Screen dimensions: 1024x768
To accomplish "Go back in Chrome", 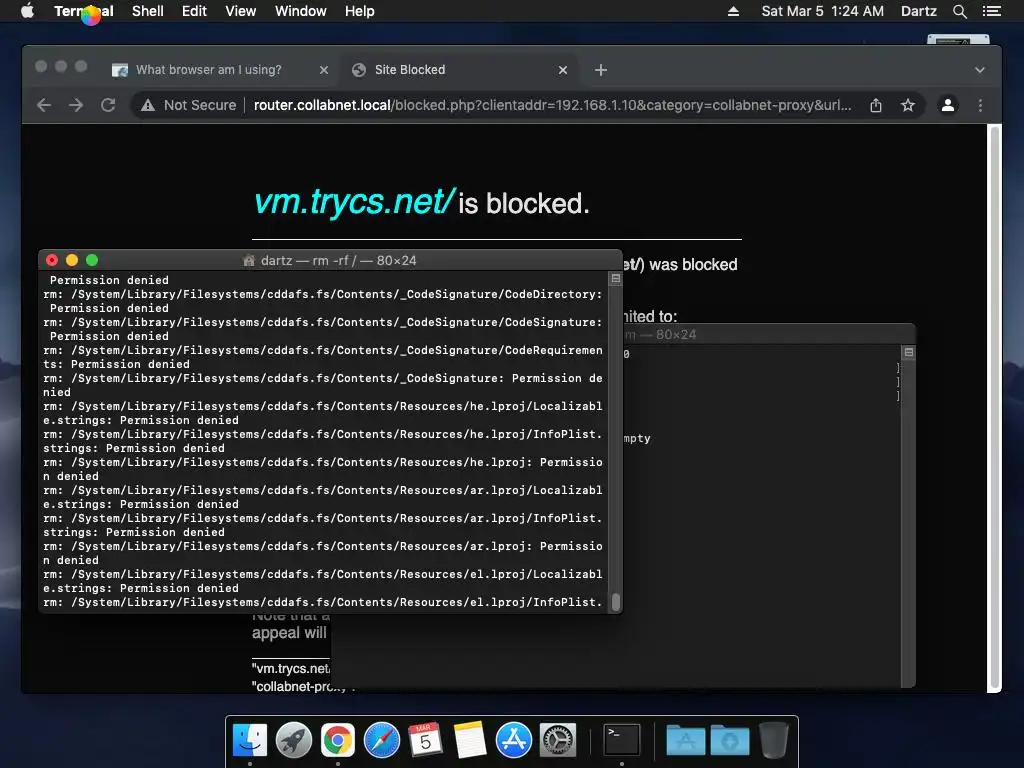I will click(44, 105).
